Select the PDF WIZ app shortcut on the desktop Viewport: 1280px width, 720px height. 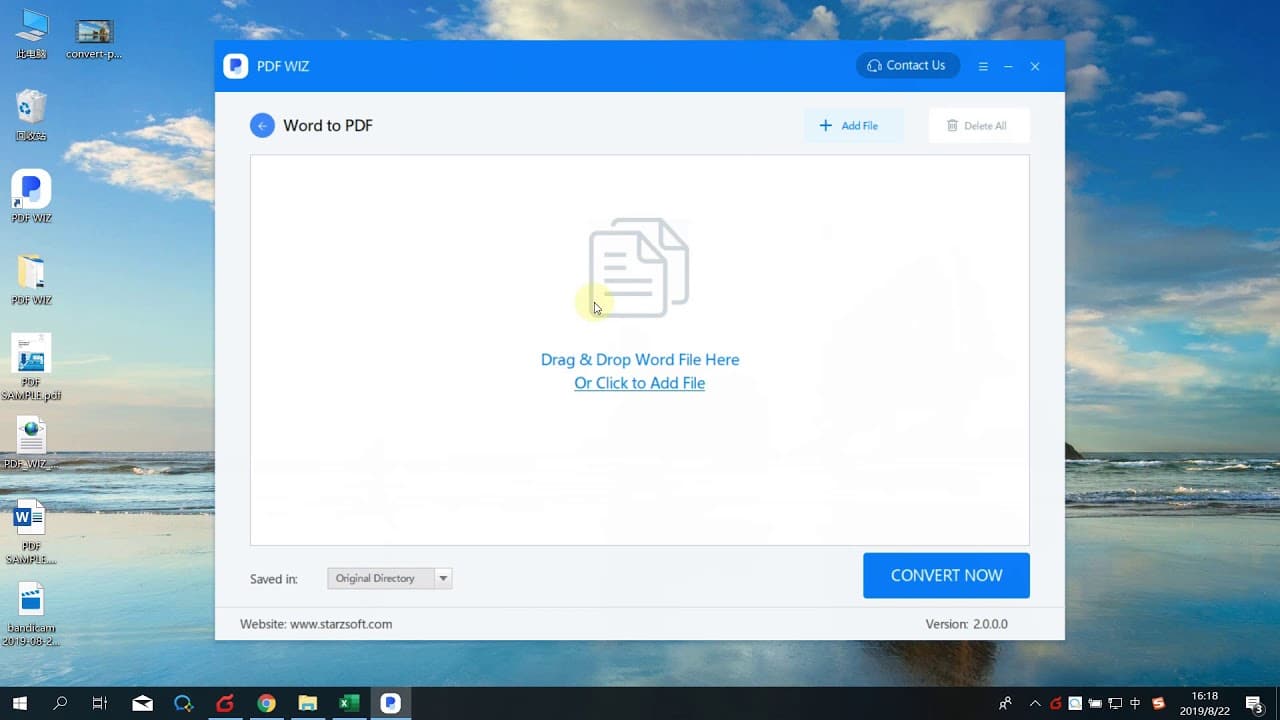pyautogui.click(x=31, y=196)
